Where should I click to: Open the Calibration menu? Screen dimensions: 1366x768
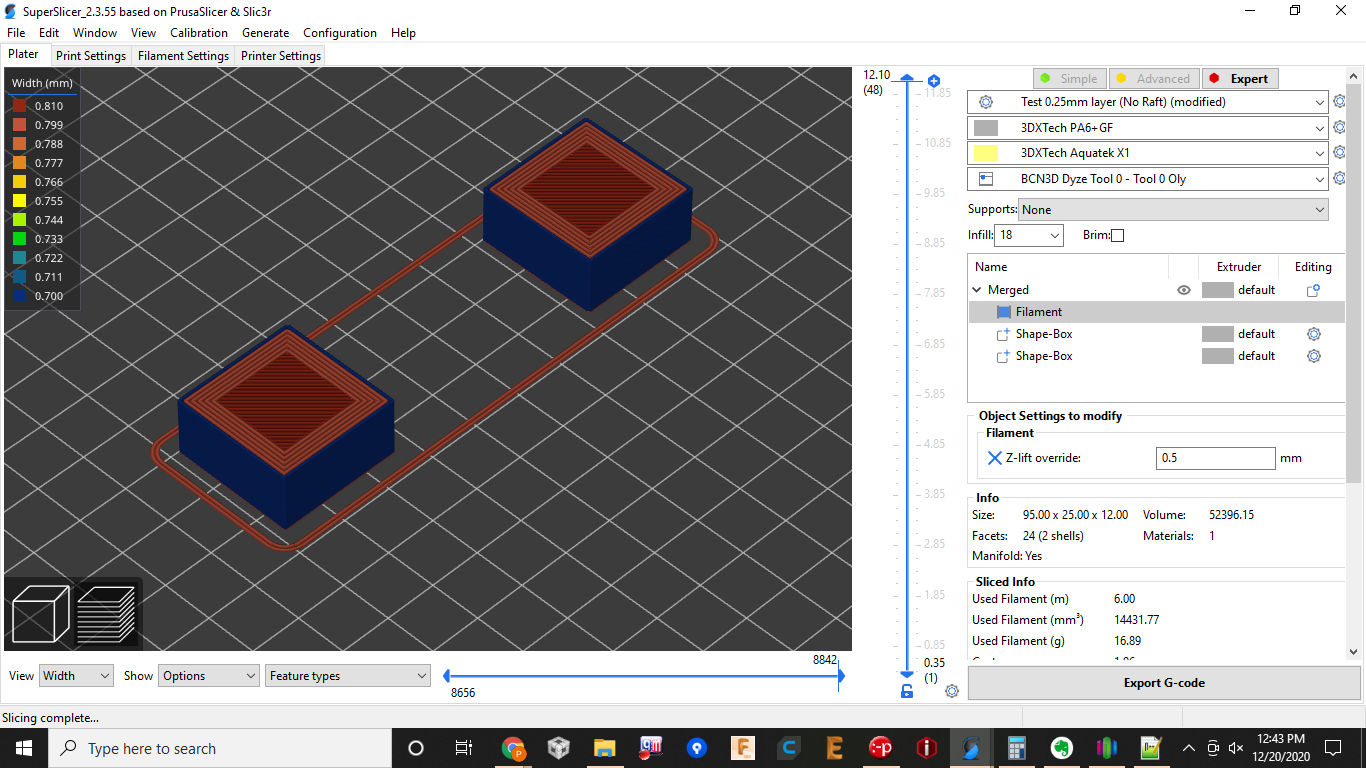[x=199, y=32]
